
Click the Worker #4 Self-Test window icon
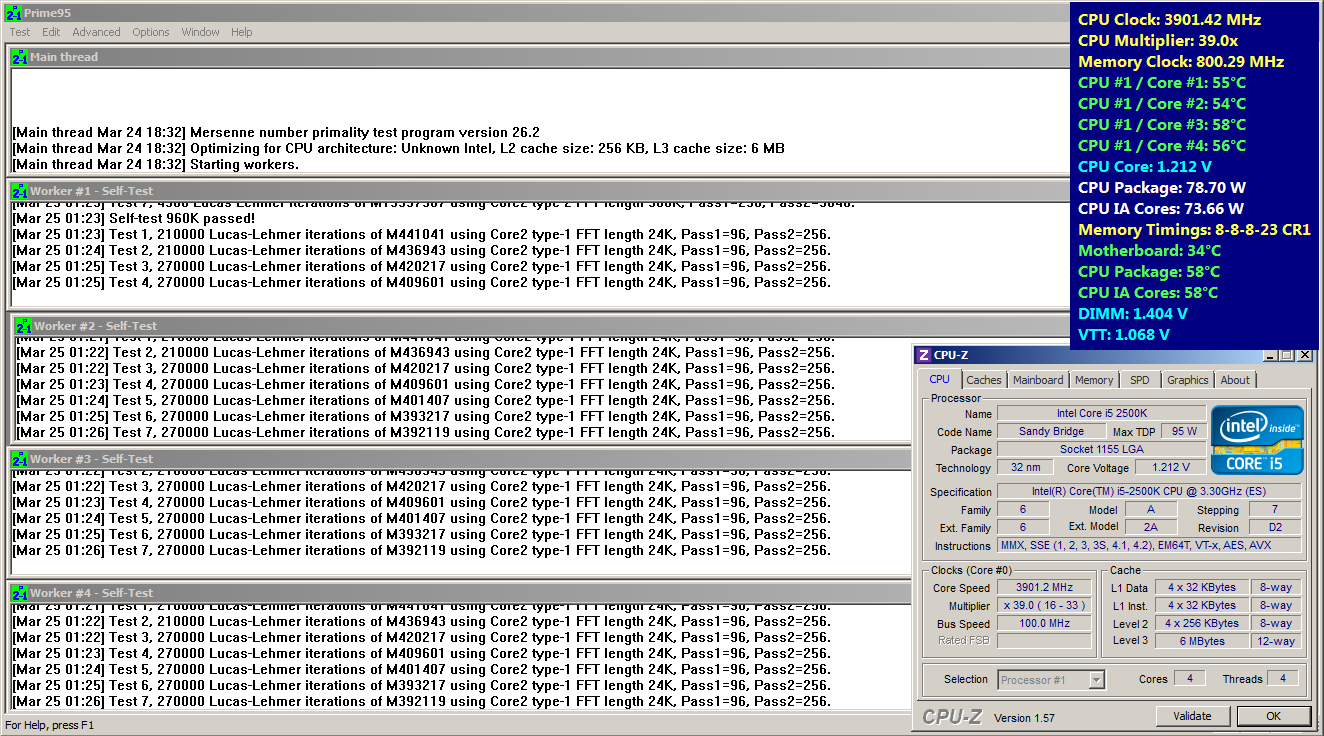19,593
